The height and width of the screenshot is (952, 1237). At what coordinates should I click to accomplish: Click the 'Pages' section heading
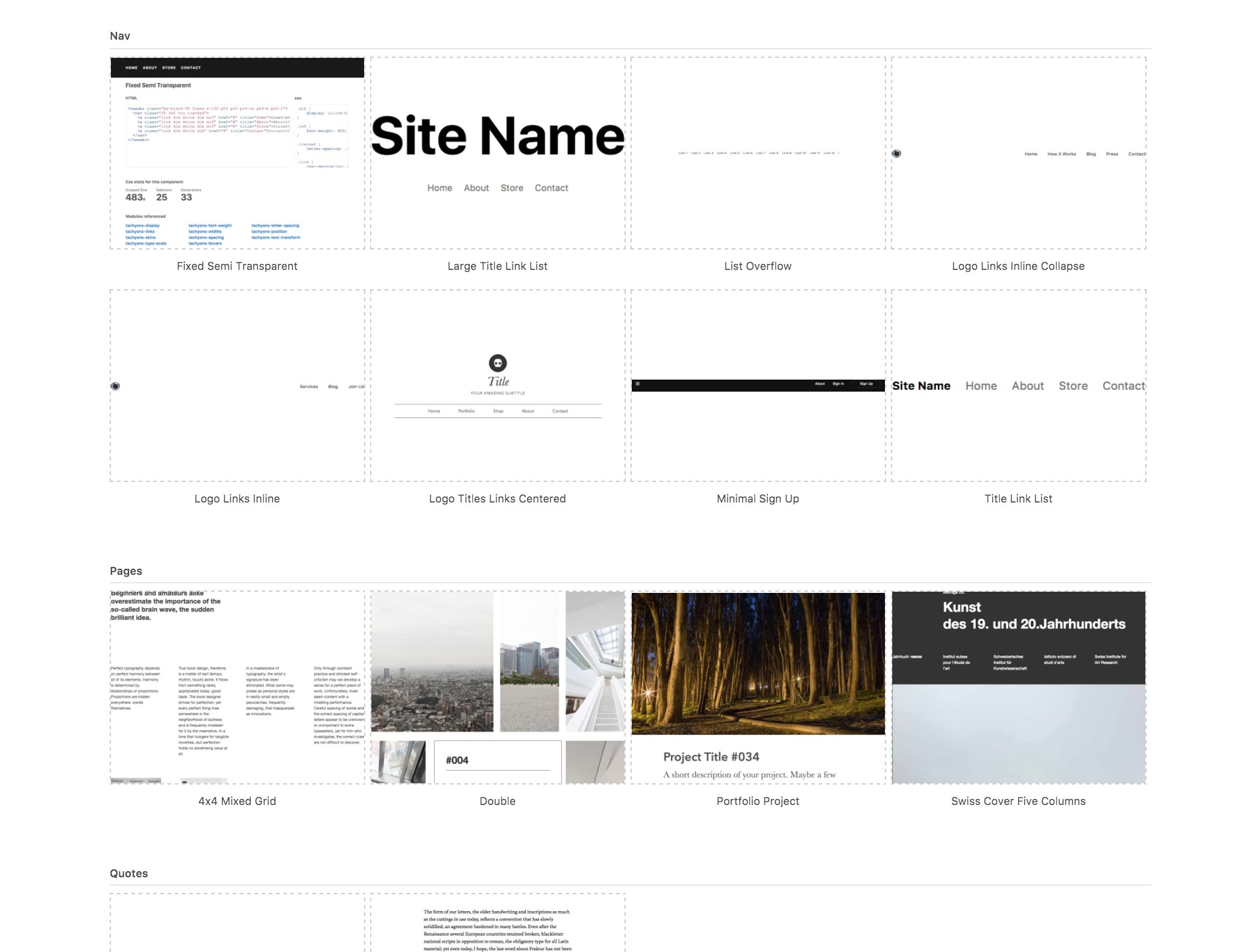click(x=126, y=571)
